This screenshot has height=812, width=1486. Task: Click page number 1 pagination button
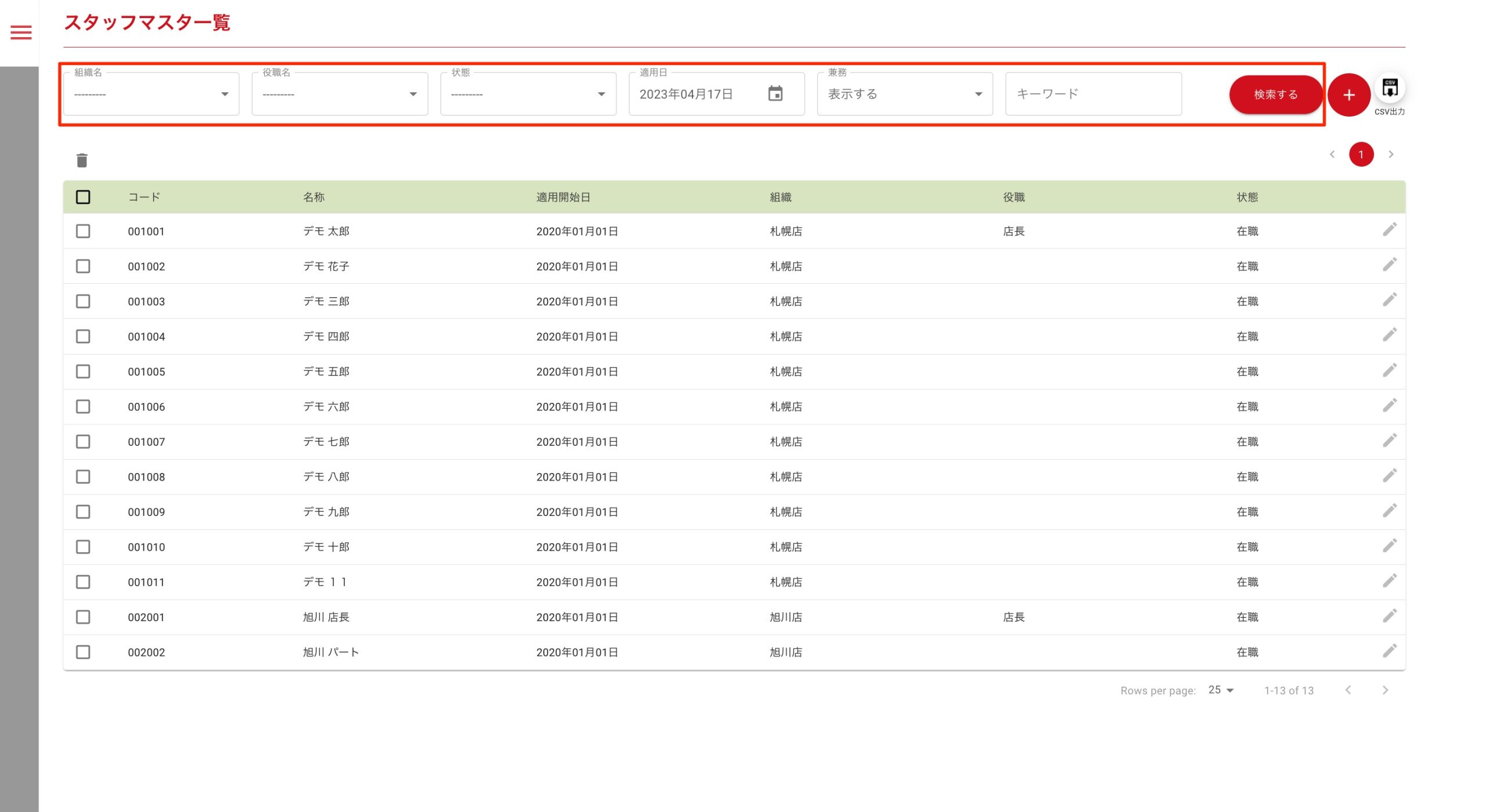click(x=1361, y=154)
